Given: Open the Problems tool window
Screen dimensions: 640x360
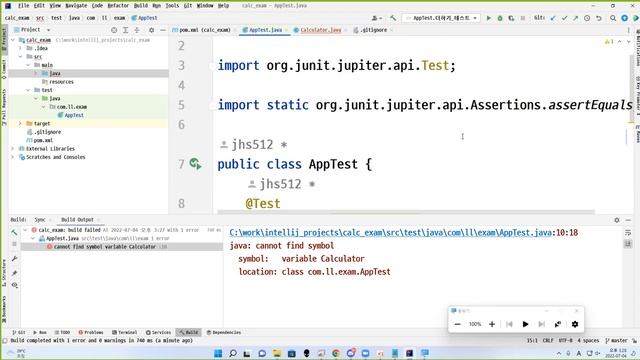Looking at the screenshot, I should click(91, 333).
